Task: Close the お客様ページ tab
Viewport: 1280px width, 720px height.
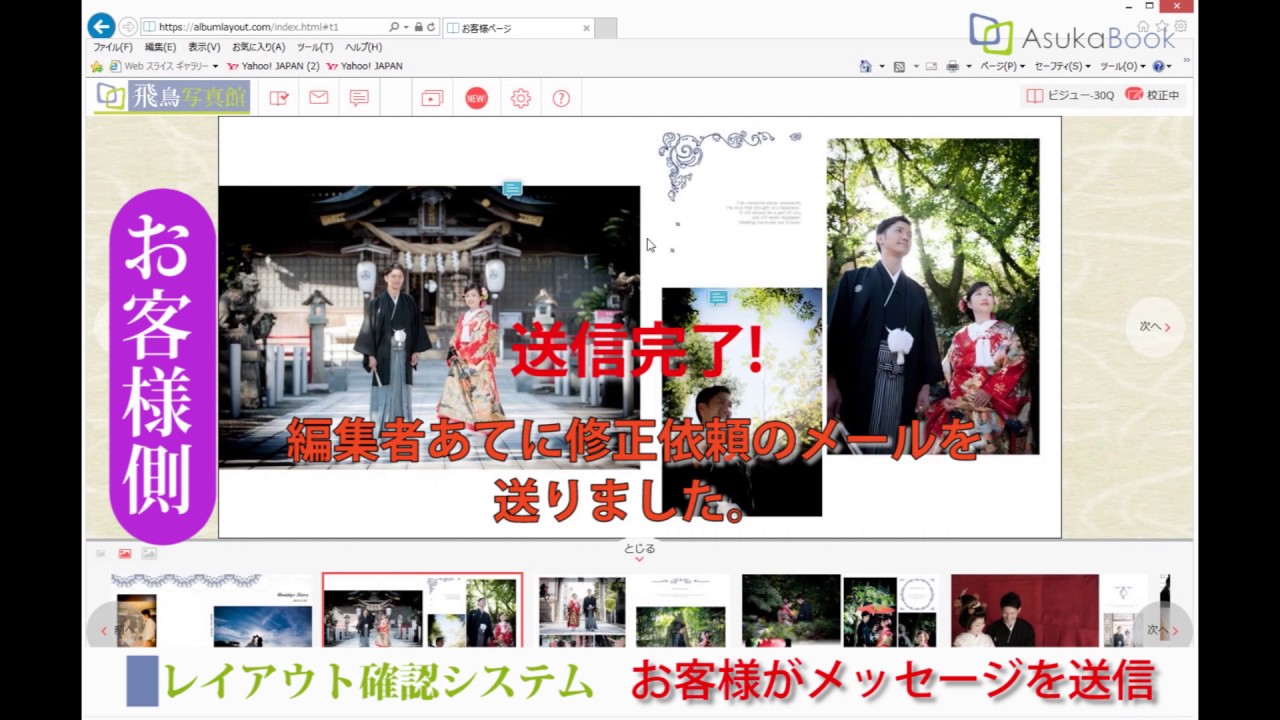Action: [586, 28]
